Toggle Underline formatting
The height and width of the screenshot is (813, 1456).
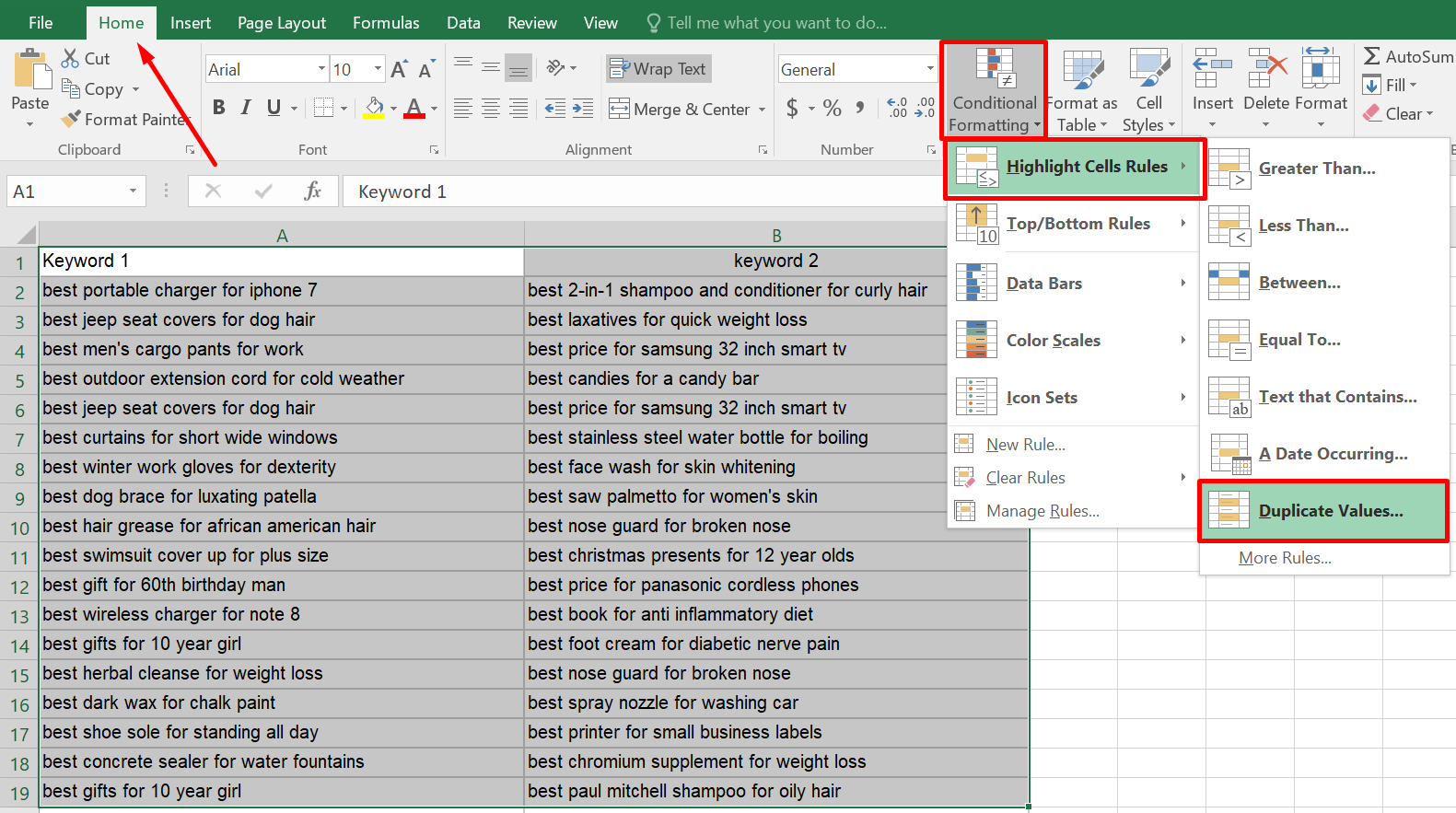click(274, 108)
